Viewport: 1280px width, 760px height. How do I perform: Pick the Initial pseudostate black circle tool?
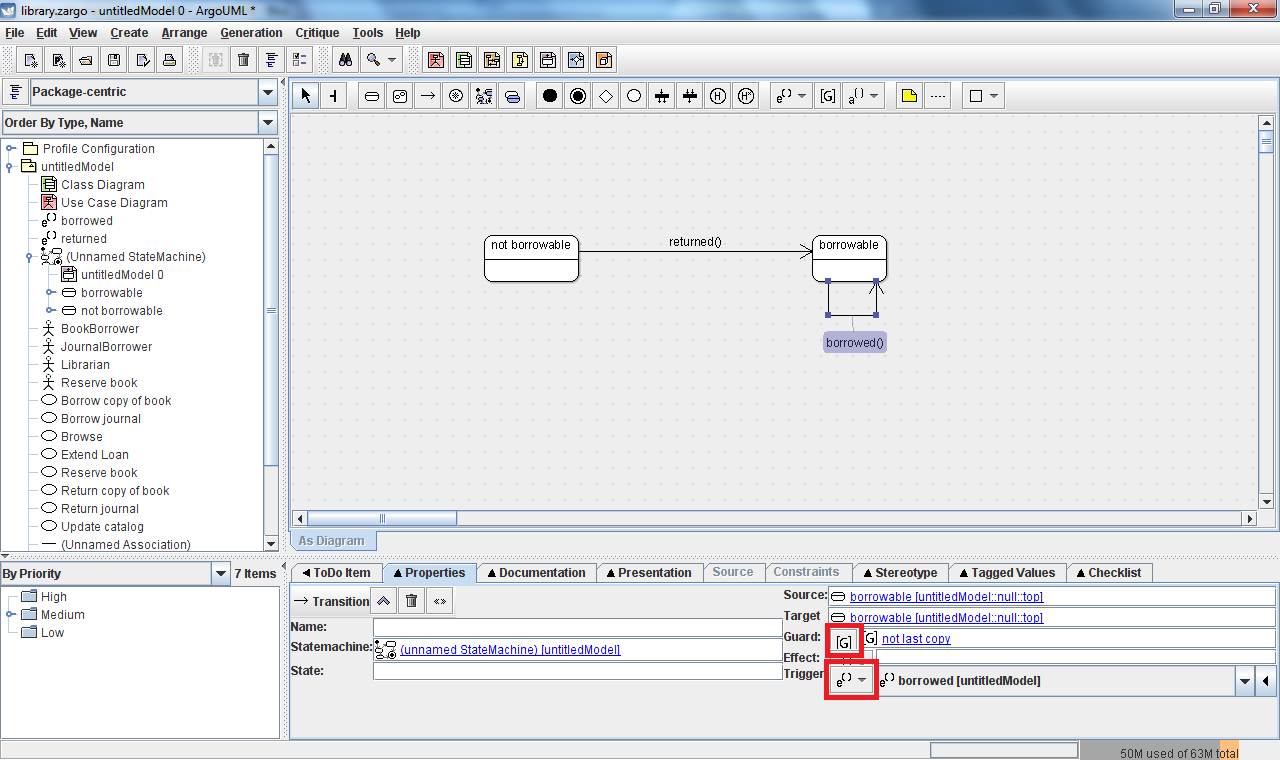pos(549,96)
